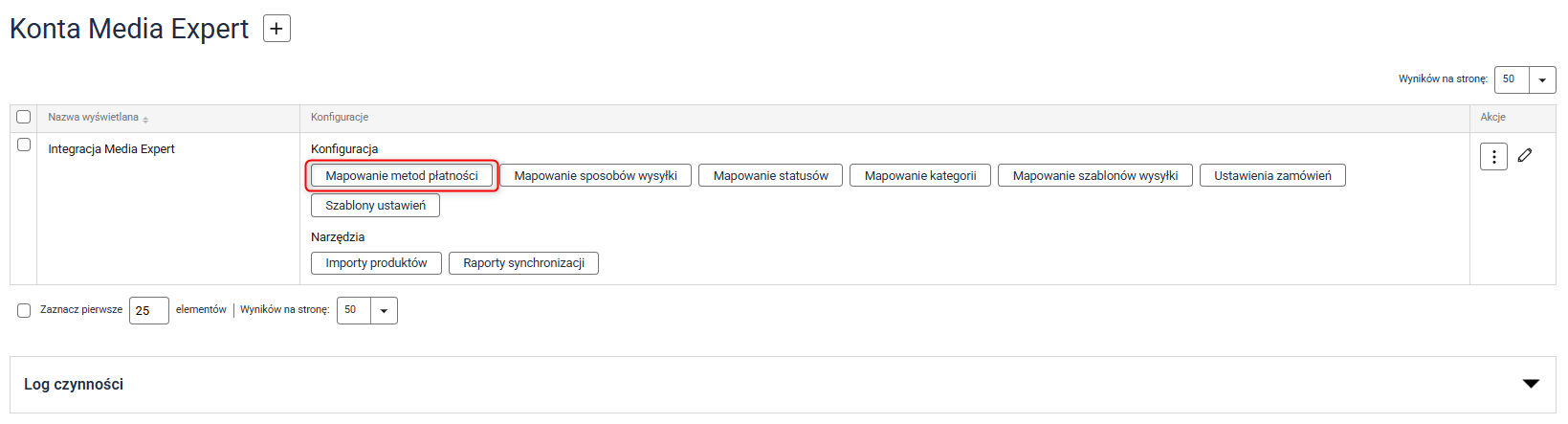Open the three-dot actions menu for Integracja Media Expert

pyautogui.click(x=1493, y=156)
